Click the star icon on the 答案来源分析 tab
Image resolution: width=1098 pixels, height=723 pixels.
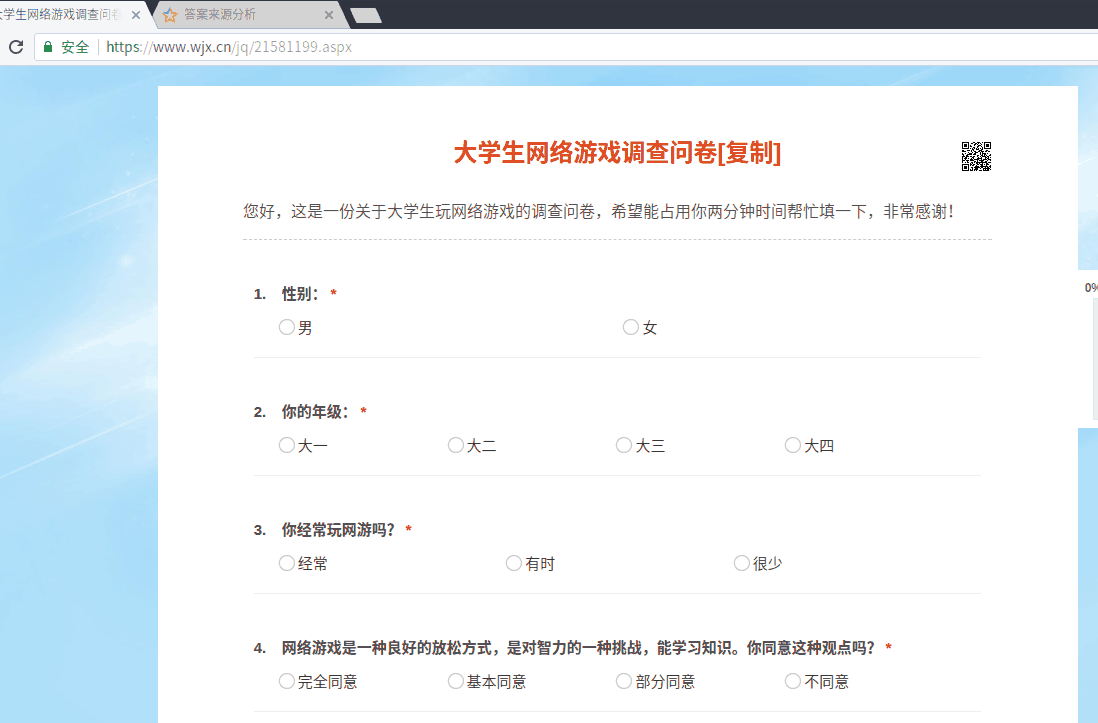[169, 15]
